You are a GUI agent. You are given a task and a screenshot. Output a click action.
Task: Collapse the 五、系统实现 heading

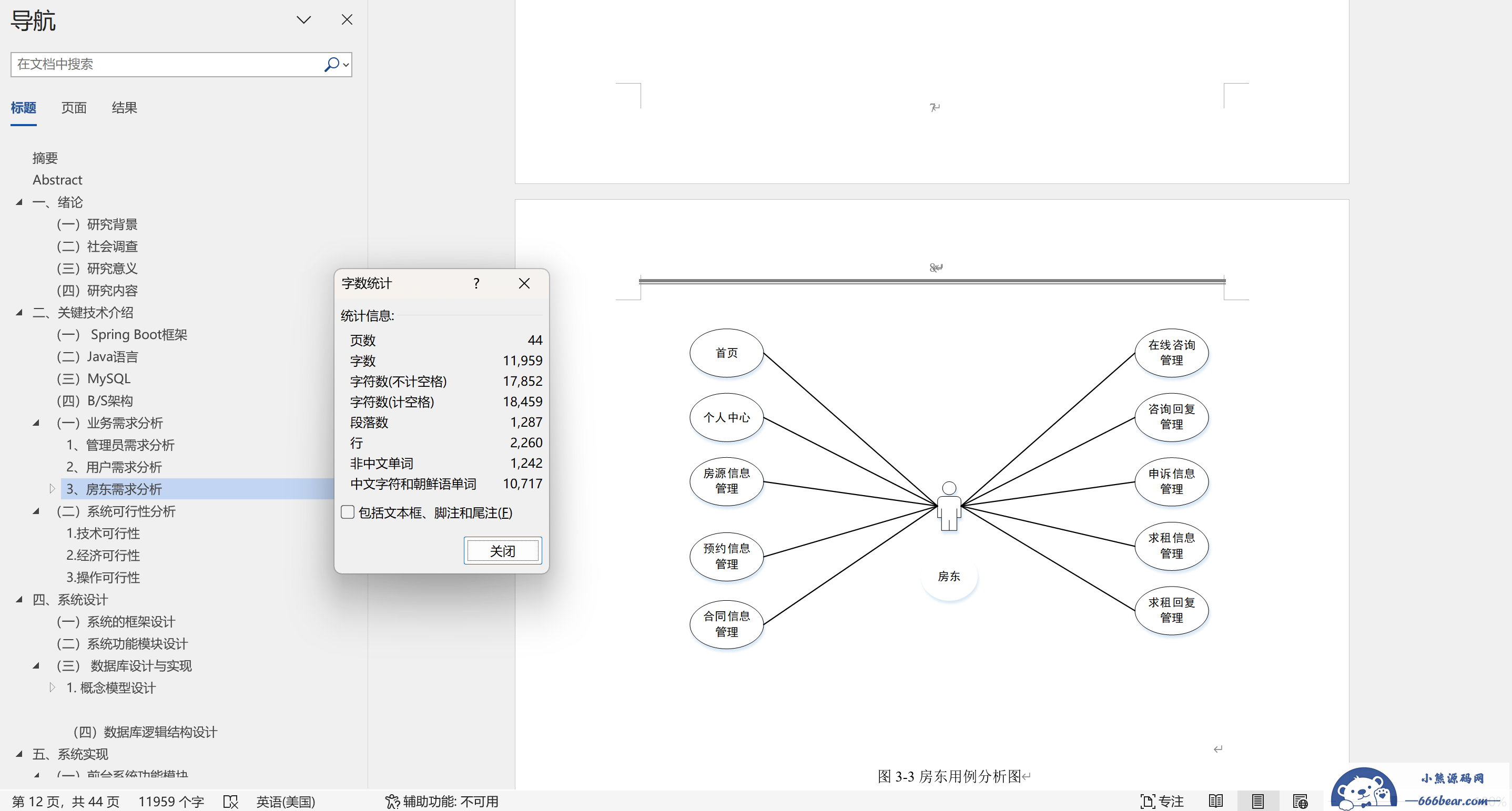[19, 754]
